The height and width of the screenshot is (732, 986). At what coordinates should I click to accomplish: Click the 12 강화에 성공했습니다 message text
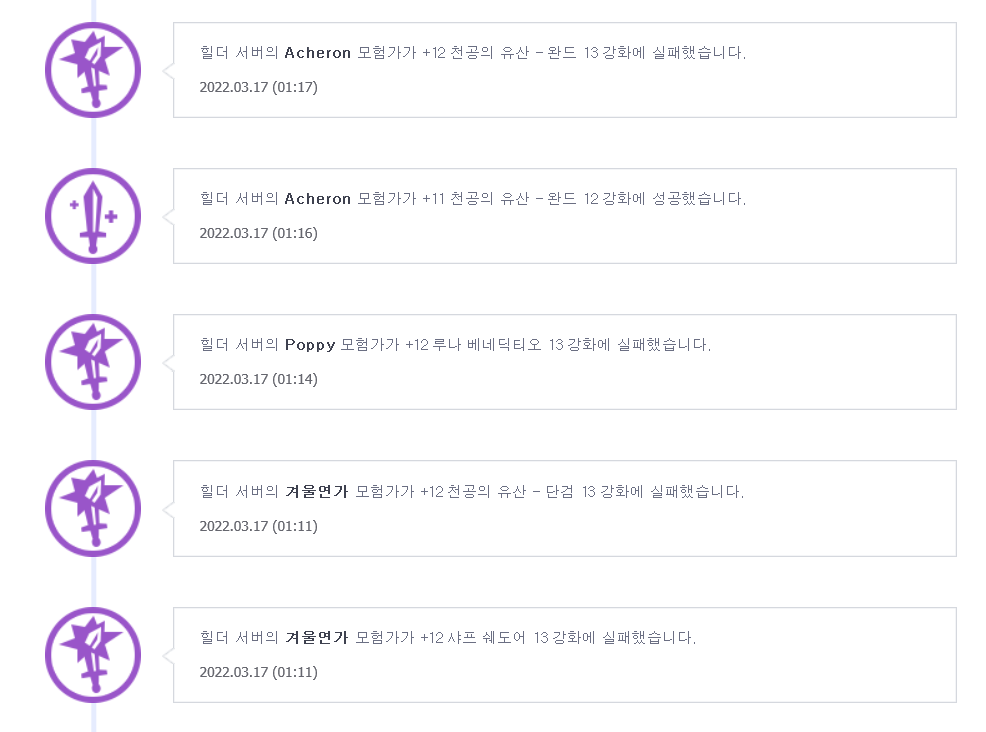665,199
